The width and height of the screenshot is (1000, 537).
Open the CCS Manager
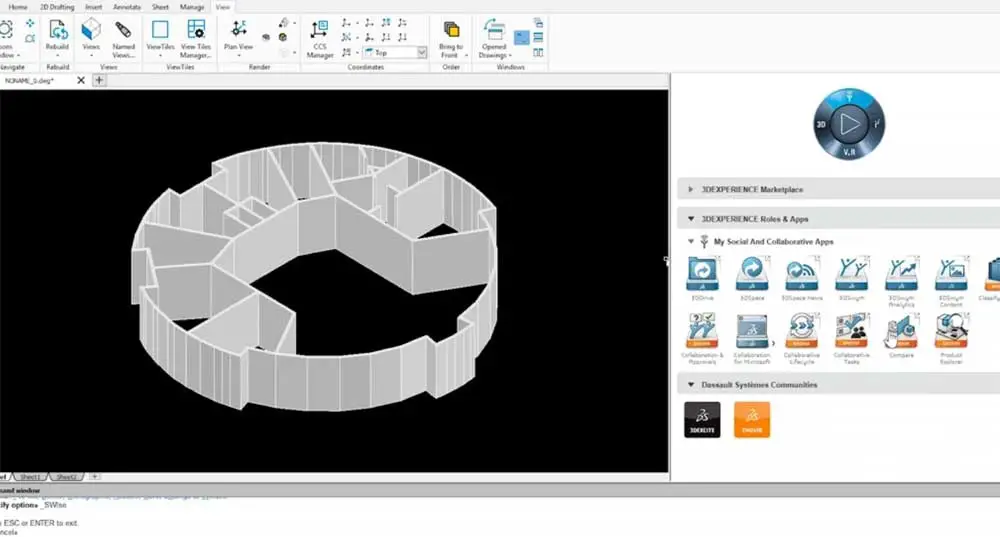click(x=320, y=38)
